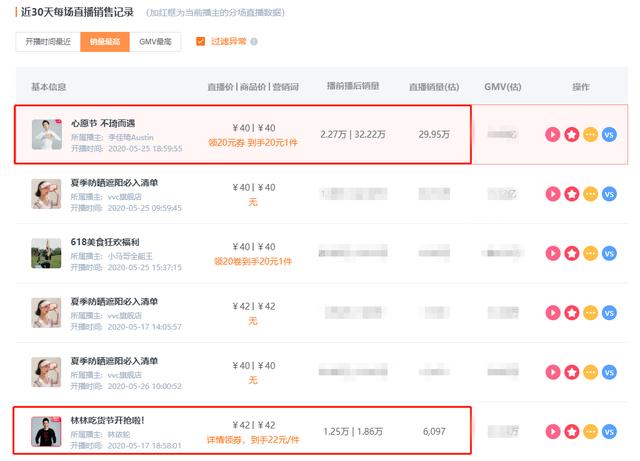Click the play icon in 心愿节 row
Viewport: 640px width, 461px height.
coord(553,134)
